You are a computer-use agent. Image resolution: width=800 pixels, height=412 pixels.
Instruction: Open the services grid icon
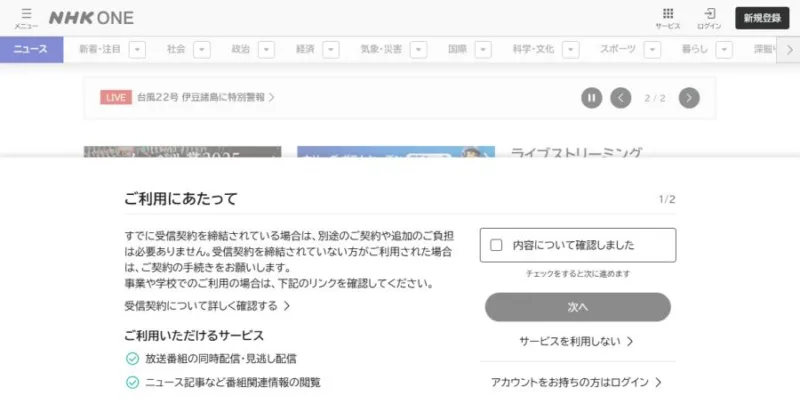[x=667, y=16]
